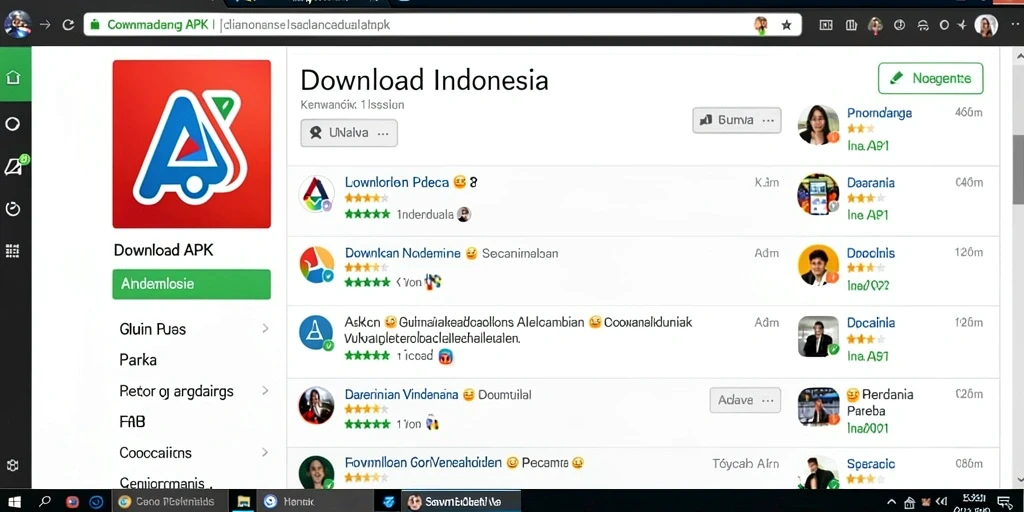Open the Darerinian Vindenana link
This screenshot has height=512, width=1024.
(401, 394)
